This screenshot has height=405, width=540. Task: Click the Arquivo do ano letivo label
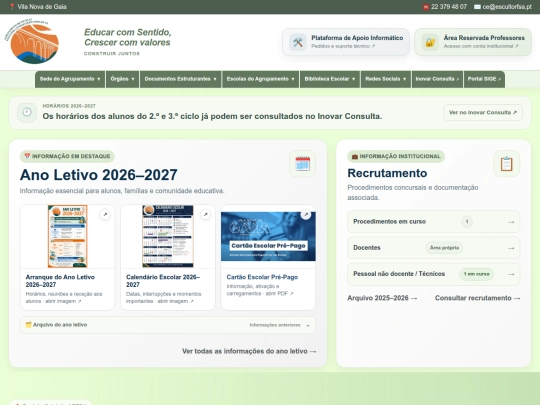coord(60,325)
